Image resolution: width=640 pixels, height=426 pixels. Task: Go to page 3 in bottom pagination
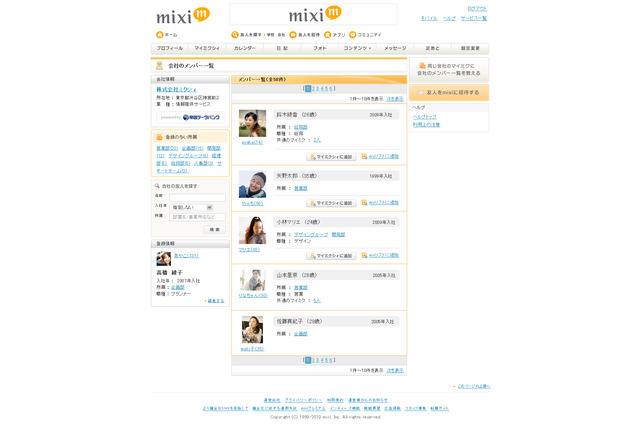coord(318,360)
